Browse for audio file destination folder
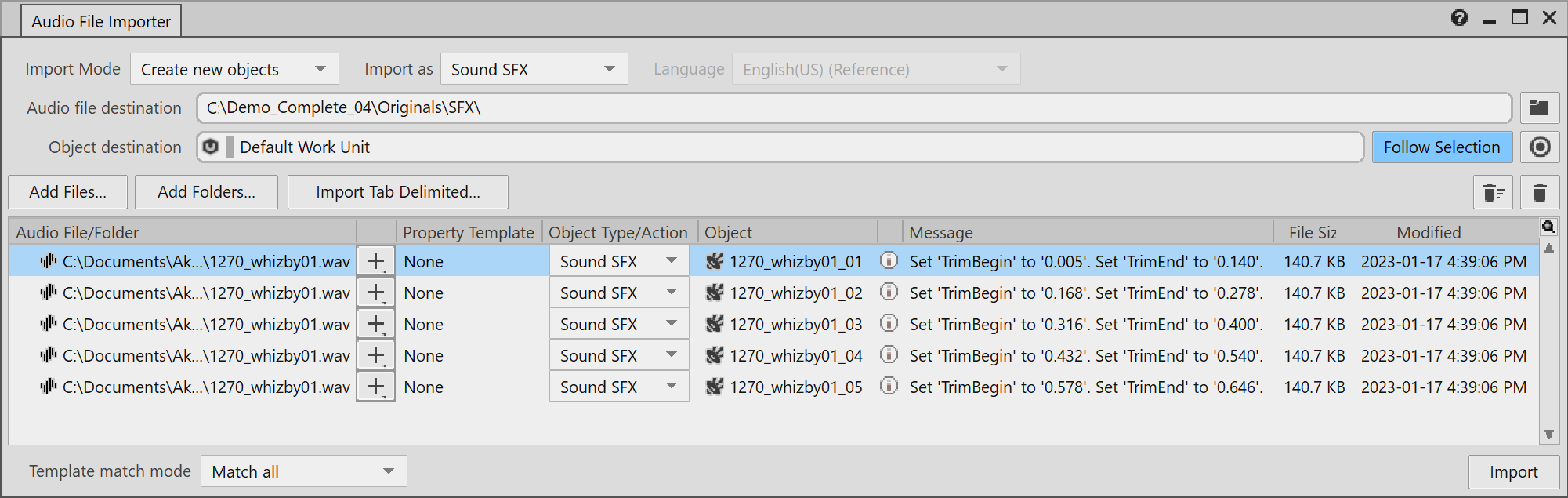The height and width of the screenshot is (498, 1568). (1539, 108)
